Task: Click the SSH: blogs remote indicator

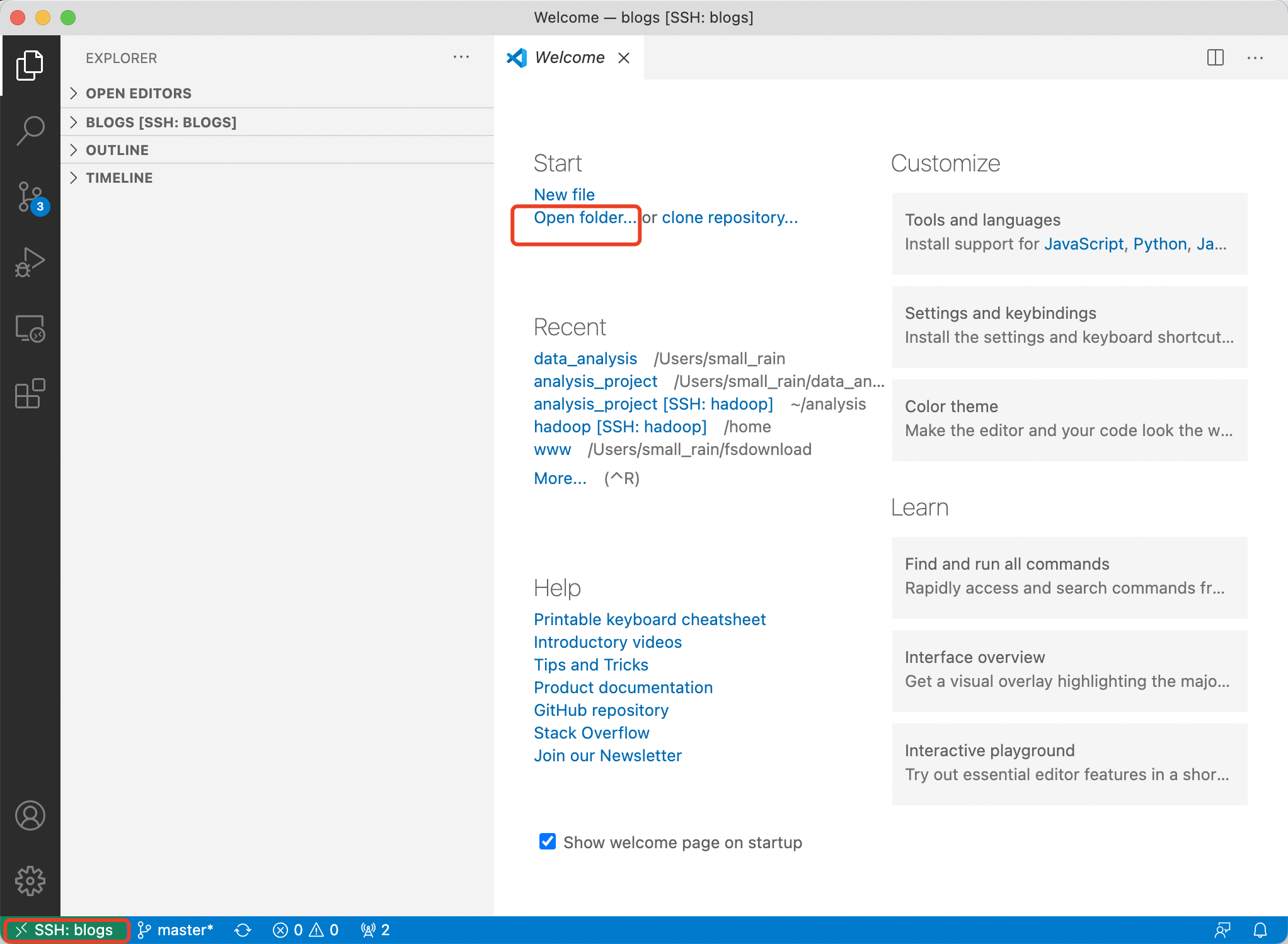Action: point(66,930)
